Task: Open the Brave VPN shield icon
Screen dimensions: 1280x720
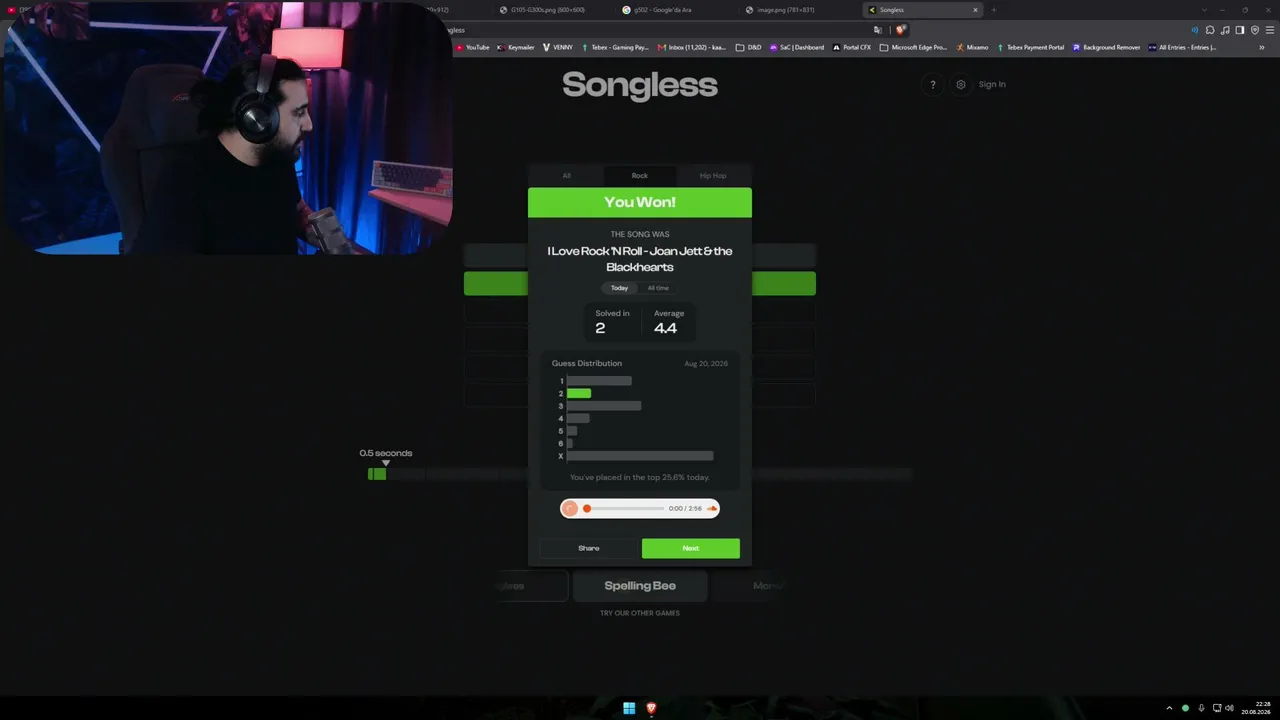Action: click(1255, 30)
